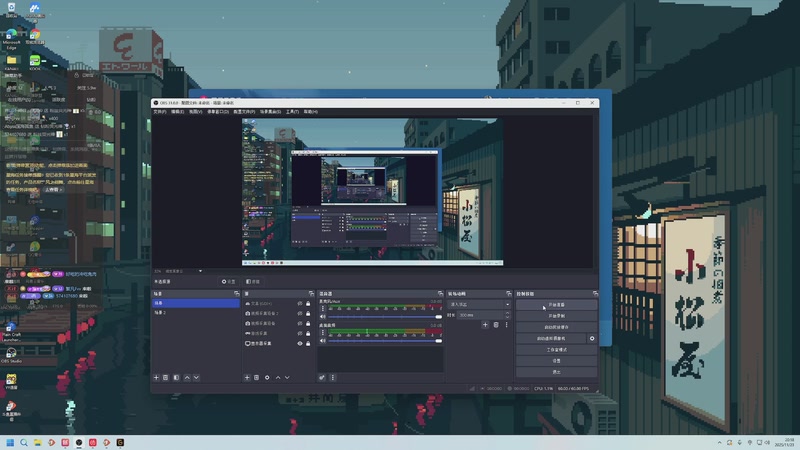Float the Scenes dock using its header icon
The width and height of the screenshot is (800, 450).
(x=236, y=294)
